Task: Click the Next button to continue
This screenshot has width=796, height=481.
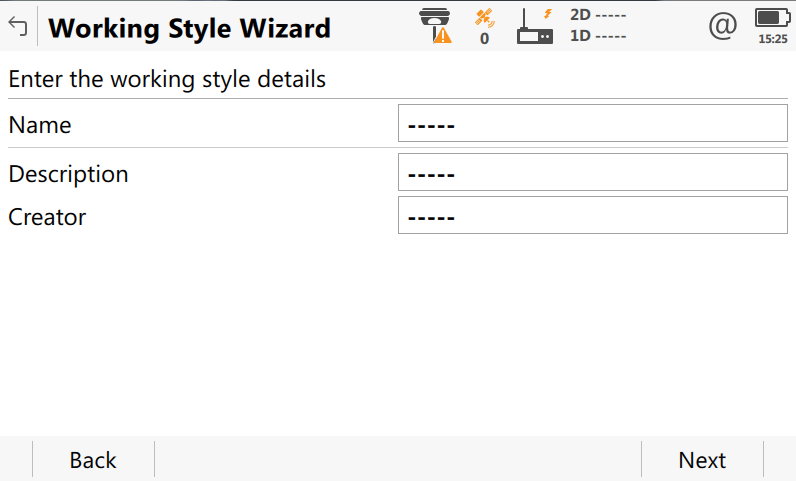Action: 702,460
